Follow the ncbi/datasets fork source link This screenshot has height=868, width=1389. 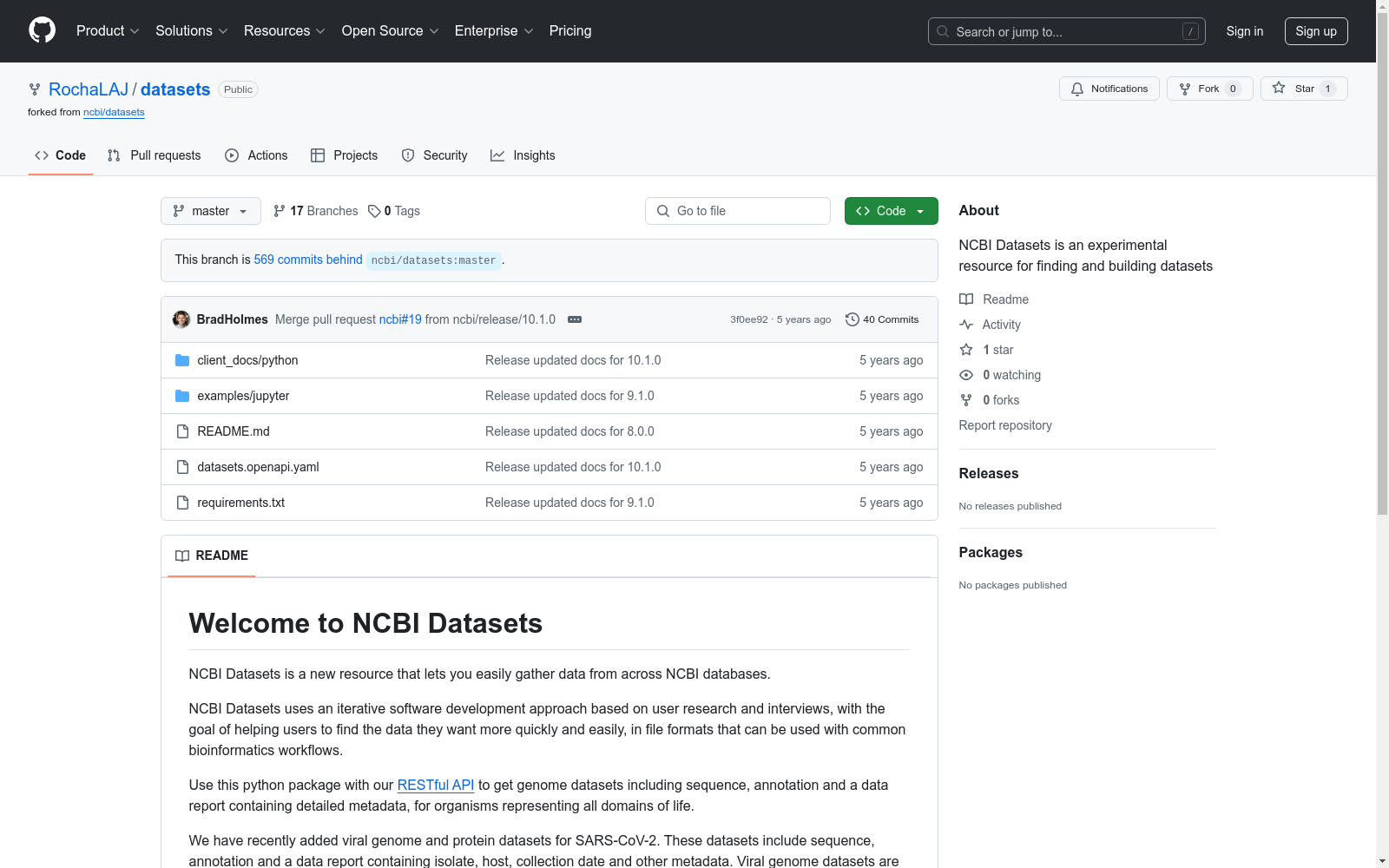coord(114,112)
